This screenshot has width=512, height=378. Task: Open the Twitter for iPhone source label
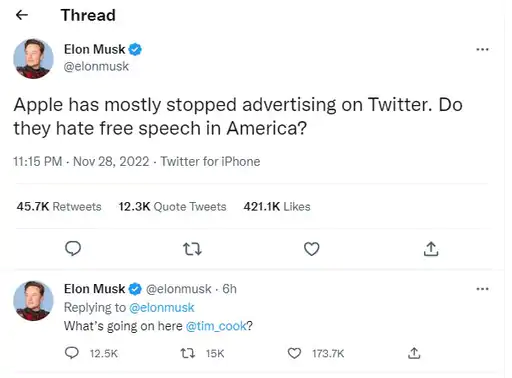(x=210, y=161)
